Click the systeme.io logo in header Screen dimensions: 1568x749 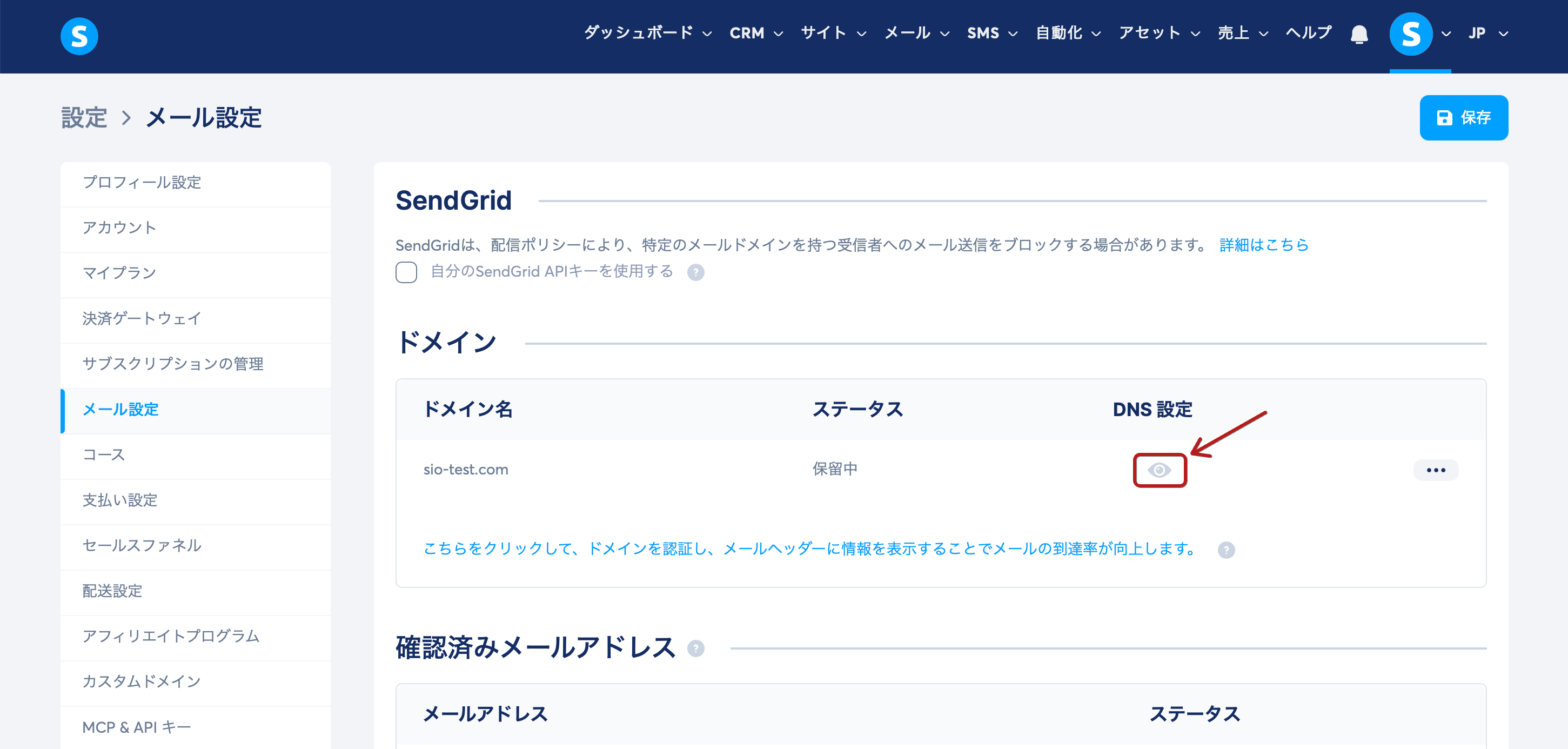(x=79, y=36)
